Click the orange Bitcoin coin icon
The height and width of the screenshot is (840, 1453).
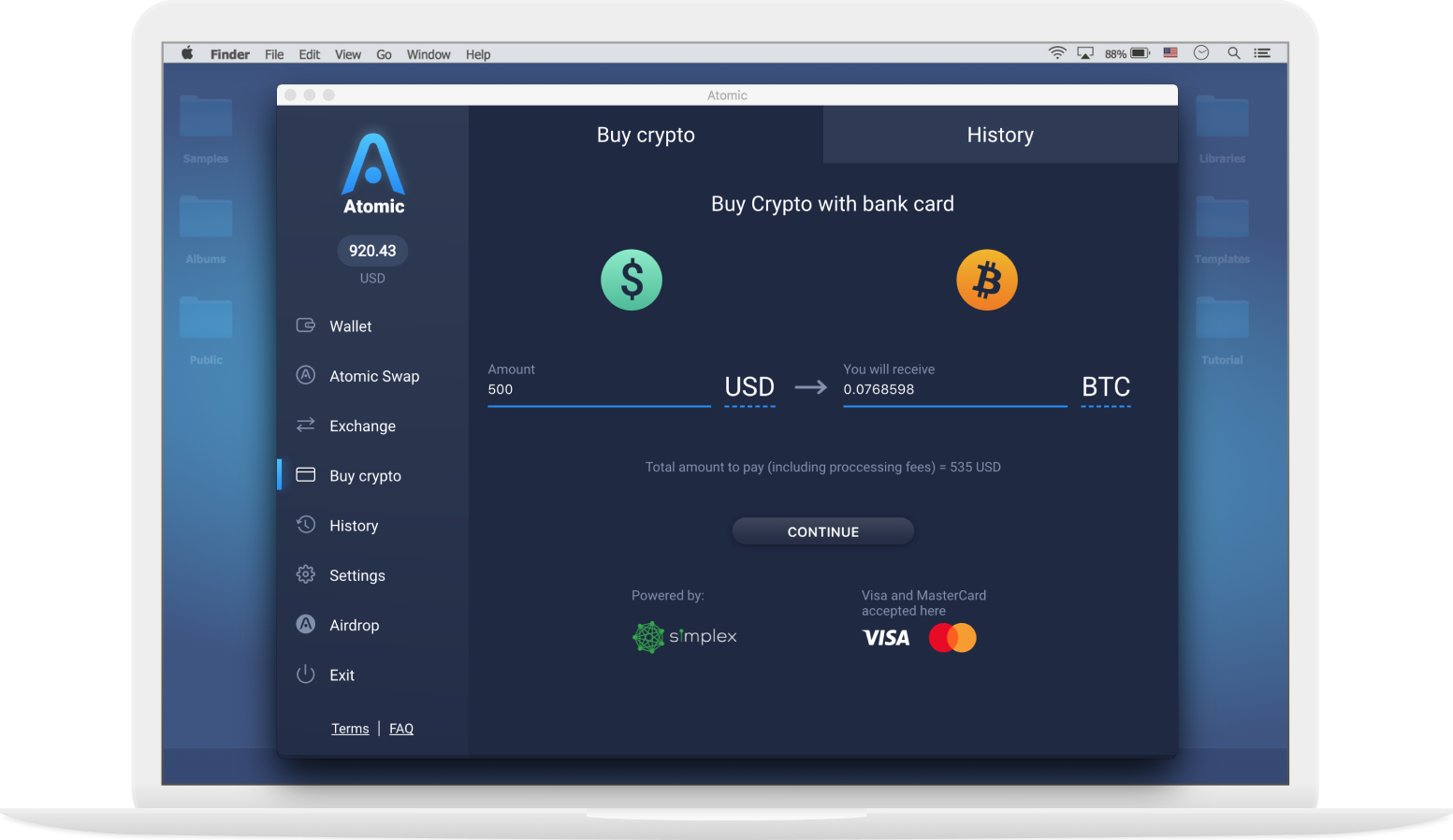tap(987, 280)
